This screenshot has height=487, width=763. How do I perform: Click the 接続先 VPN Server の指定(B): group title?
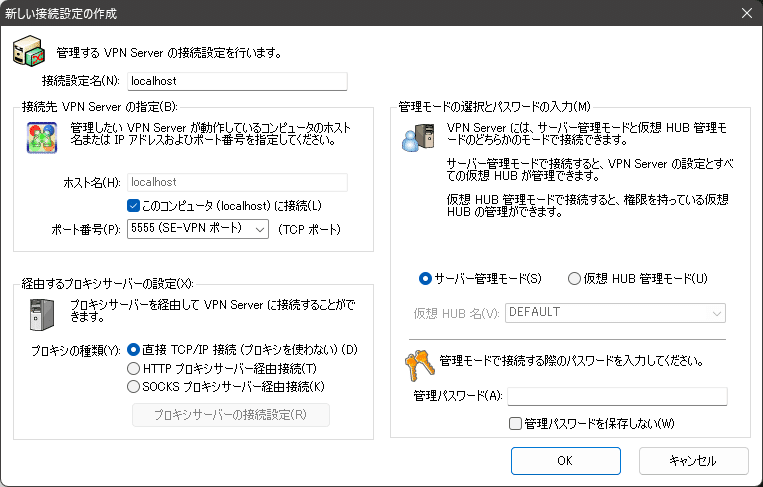100,107
